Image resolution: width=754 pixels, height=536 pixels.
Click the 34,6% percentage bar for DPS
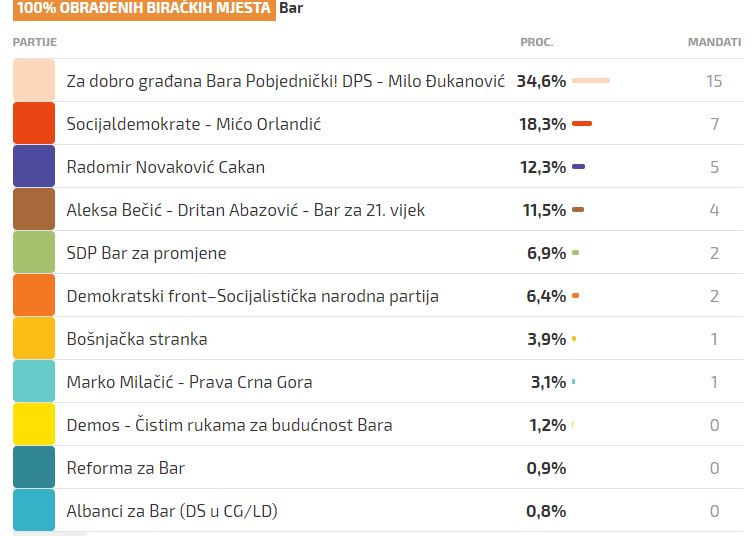point(591,80)
